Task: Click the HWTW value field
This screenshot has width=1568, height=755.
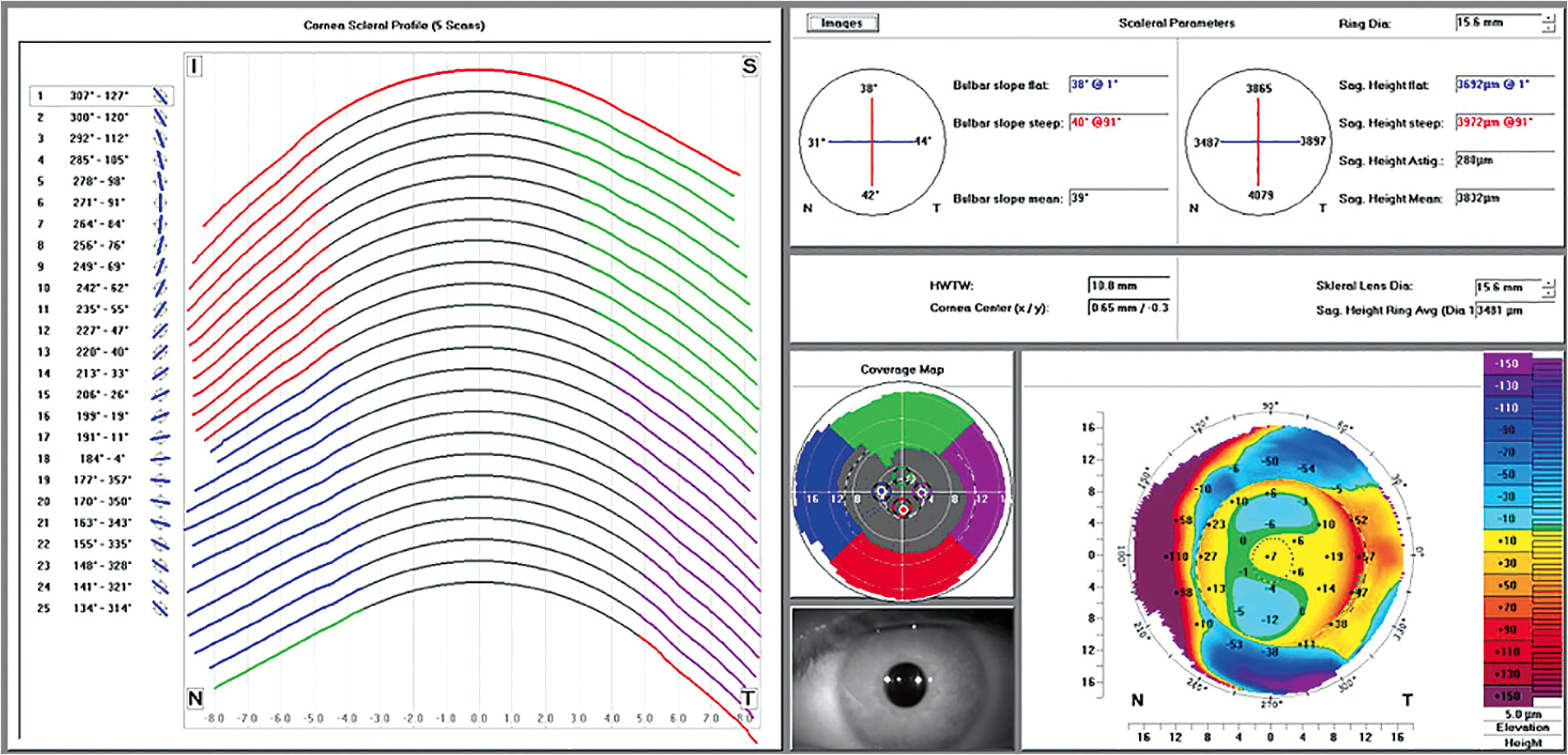Action: click(x=1128, y=286)
